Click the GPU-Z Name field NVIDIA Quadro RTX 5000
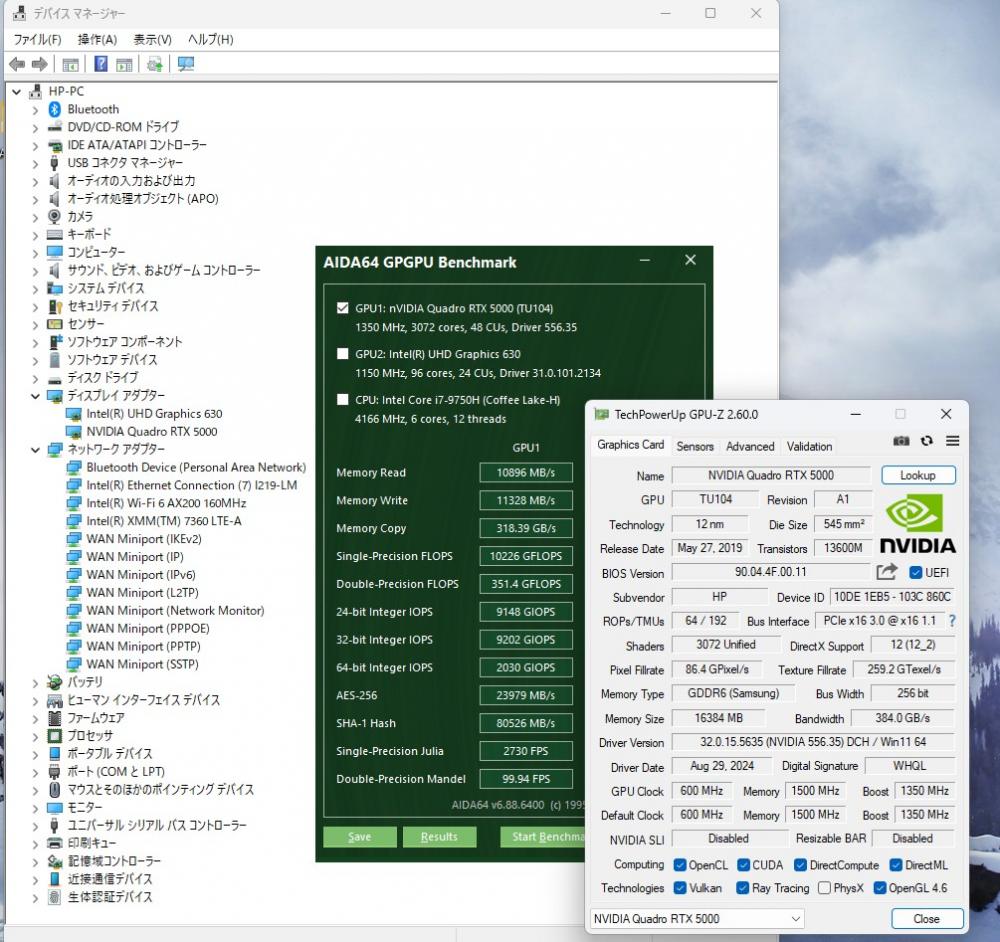 [x=770, y=475]
